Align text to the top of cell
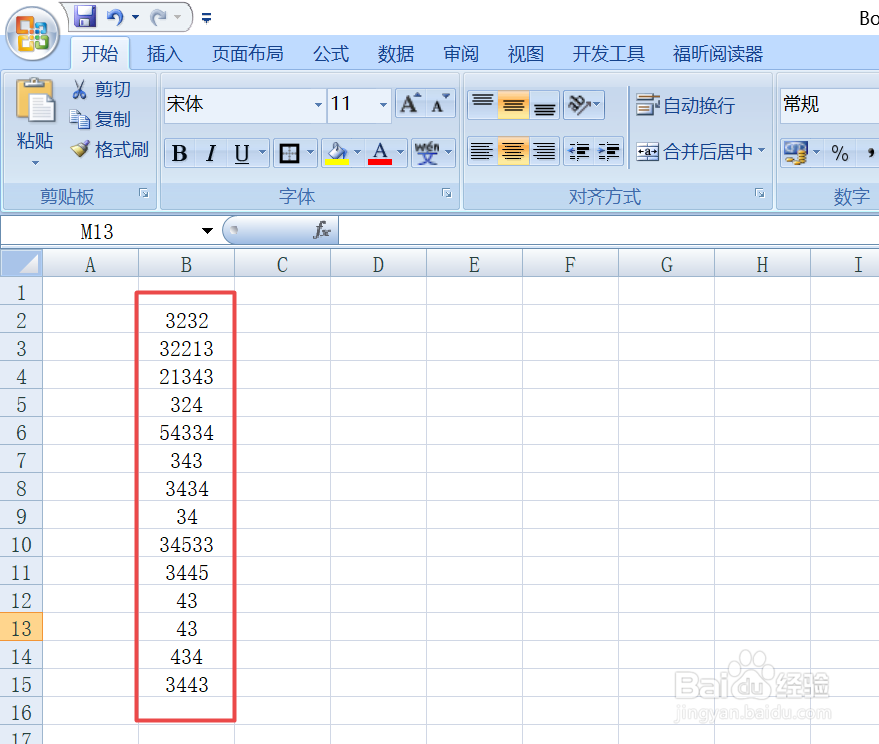This screenshot has width=879, height=744. click(x=482, y=104)
